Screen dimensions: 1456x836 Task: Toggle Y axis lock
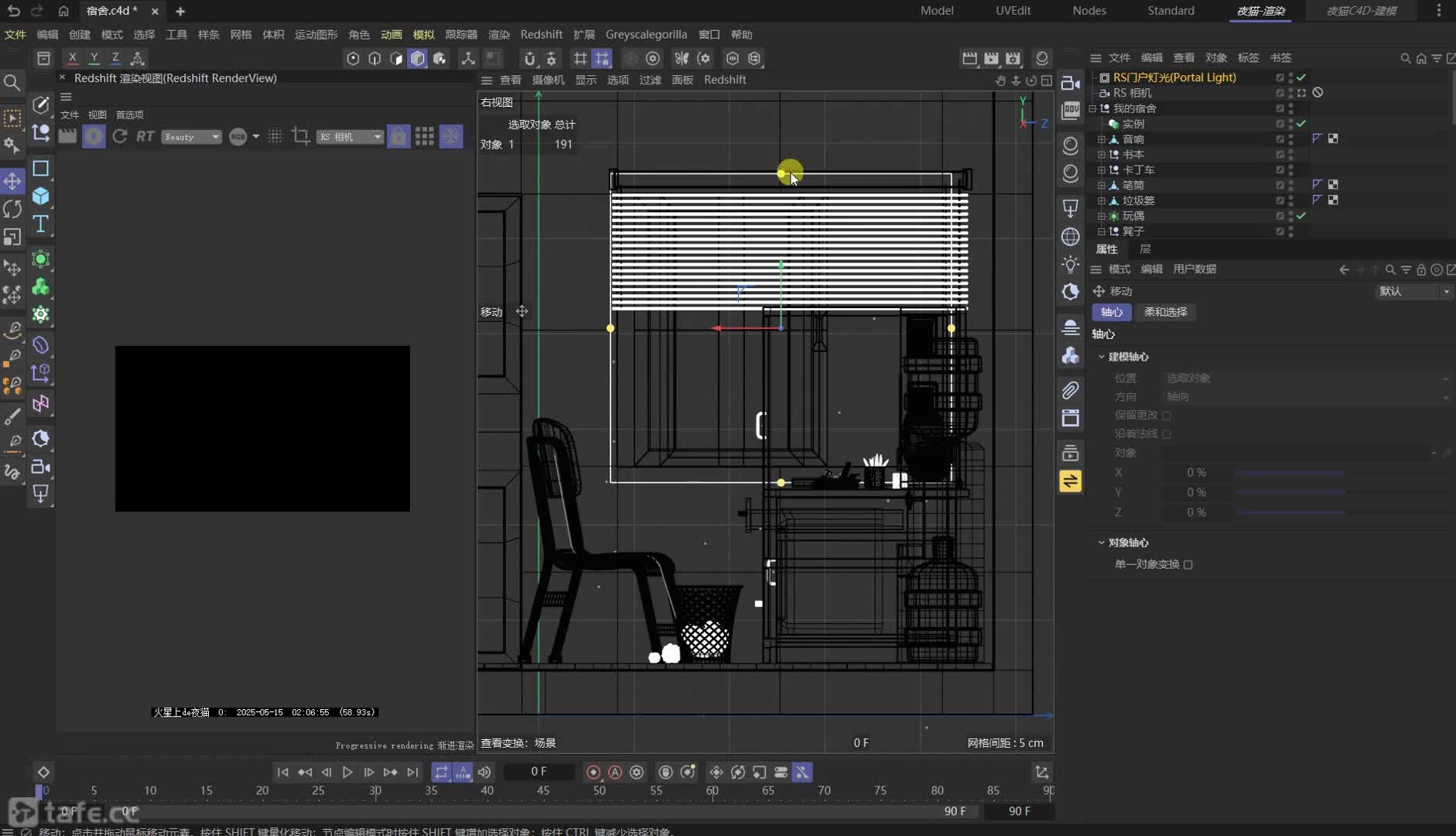[94, 58]
